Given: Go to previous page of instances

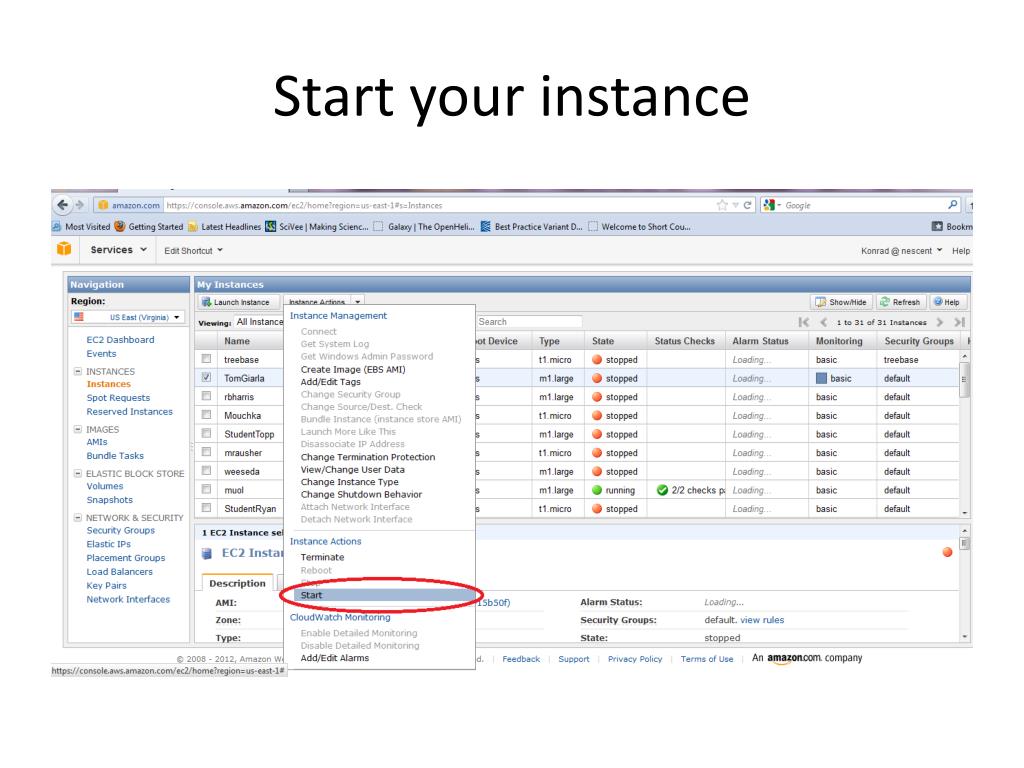Looking at the screenshot, I should (x=824, y=322).
